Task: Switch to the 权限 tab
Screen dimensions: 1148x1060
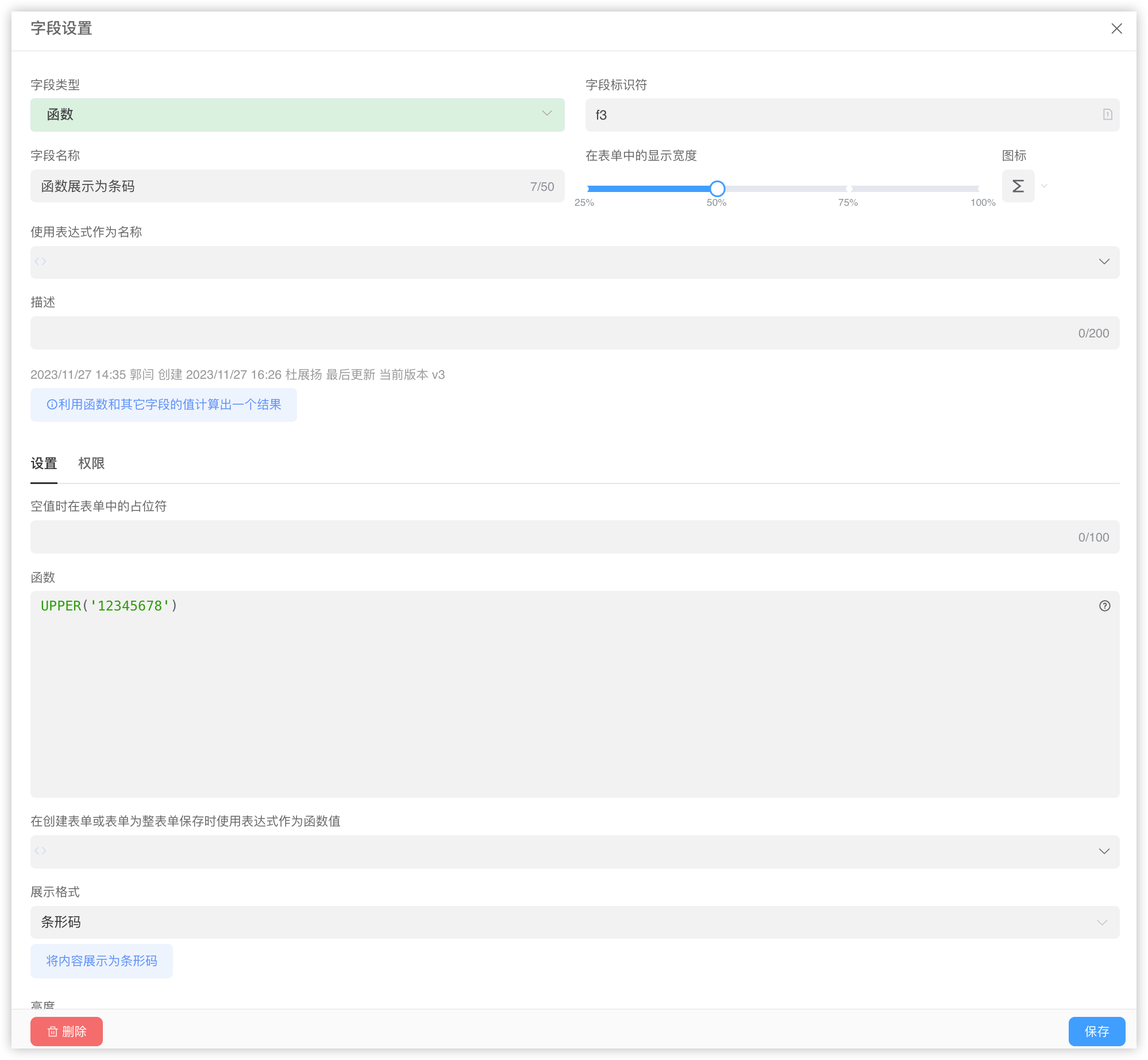Action: [x=91, y=463]
